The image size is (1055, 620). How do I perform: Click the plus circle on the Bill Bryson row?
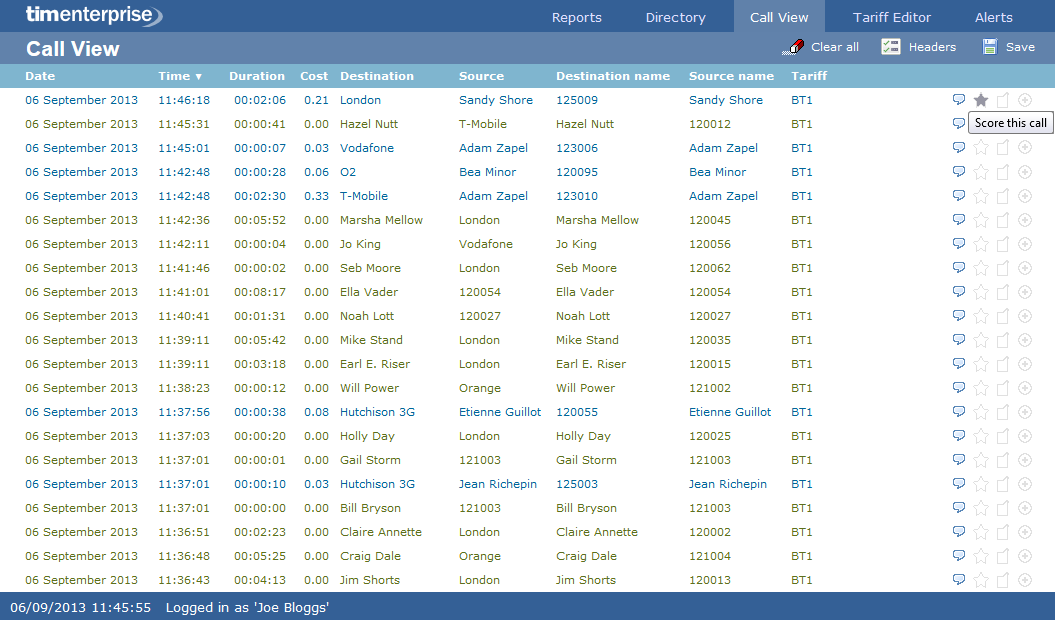1025,508
